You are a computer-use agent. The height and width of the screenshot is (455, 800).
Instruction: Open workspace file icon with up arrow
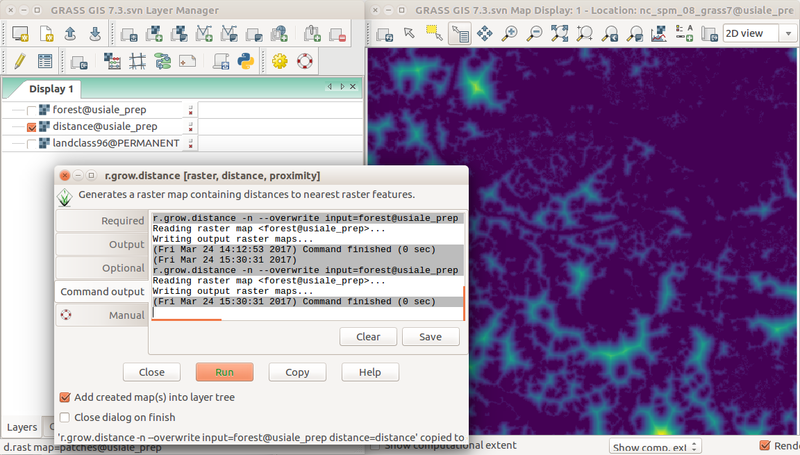tap(70, 34)
